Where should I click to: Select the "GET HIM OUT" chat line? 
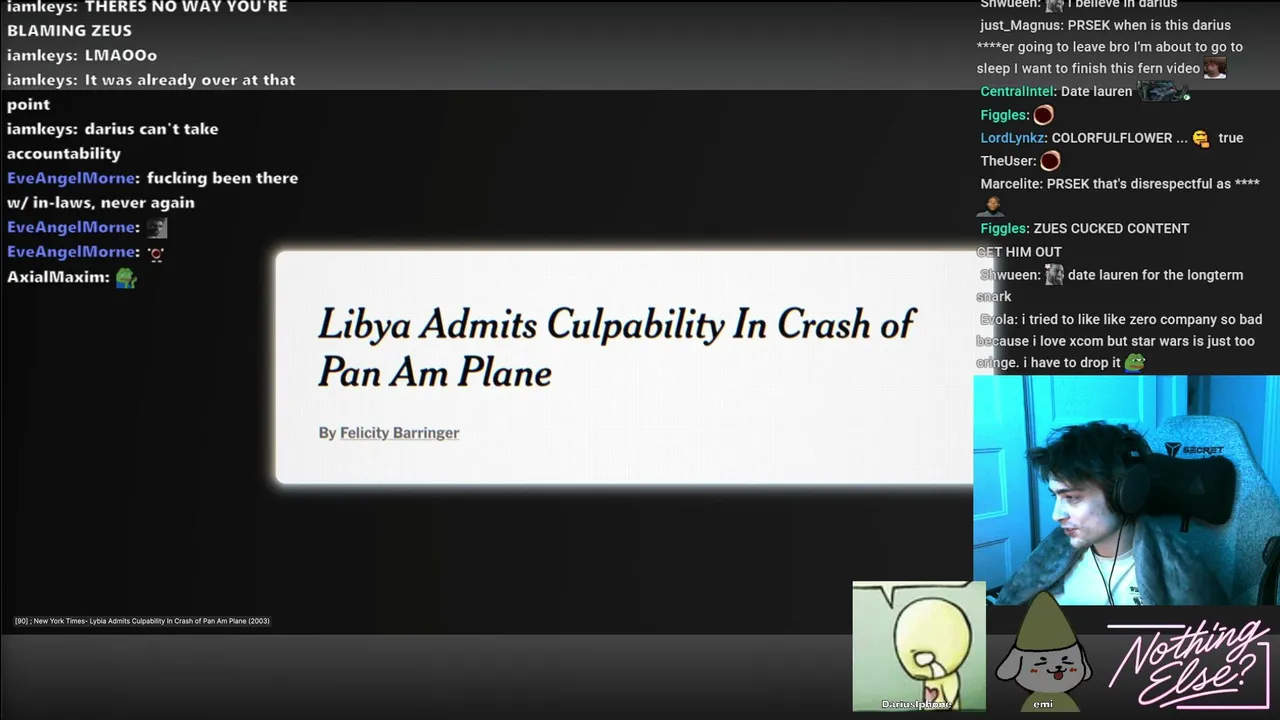click(x=1019, y=252)
